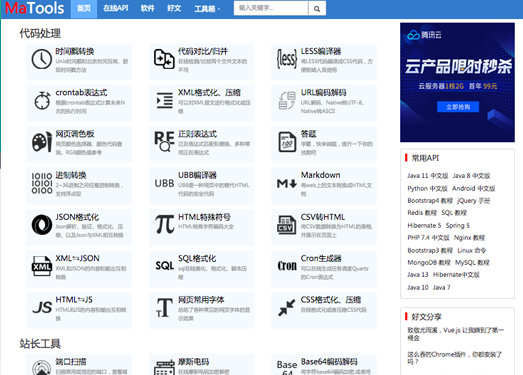
Task: Click the search magnifier button
Action: pyautogui.click(x=317, y=8)
